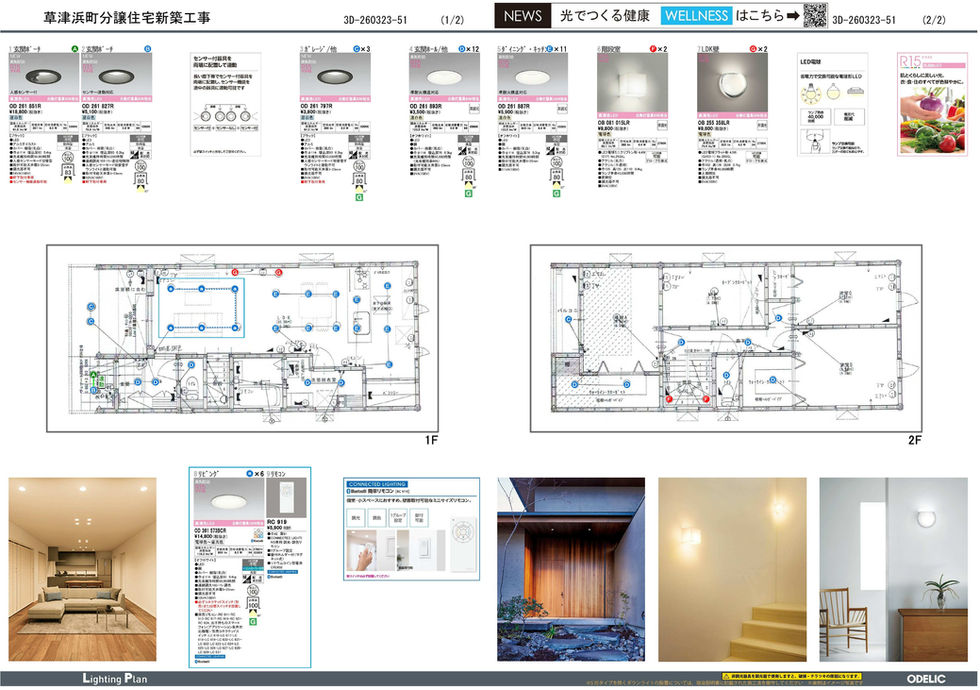The height and width of the screenshot is (690, 980).
Task: Click the Lighting Plan footer label
Action: pyautogui.click(x=115, y=679)
